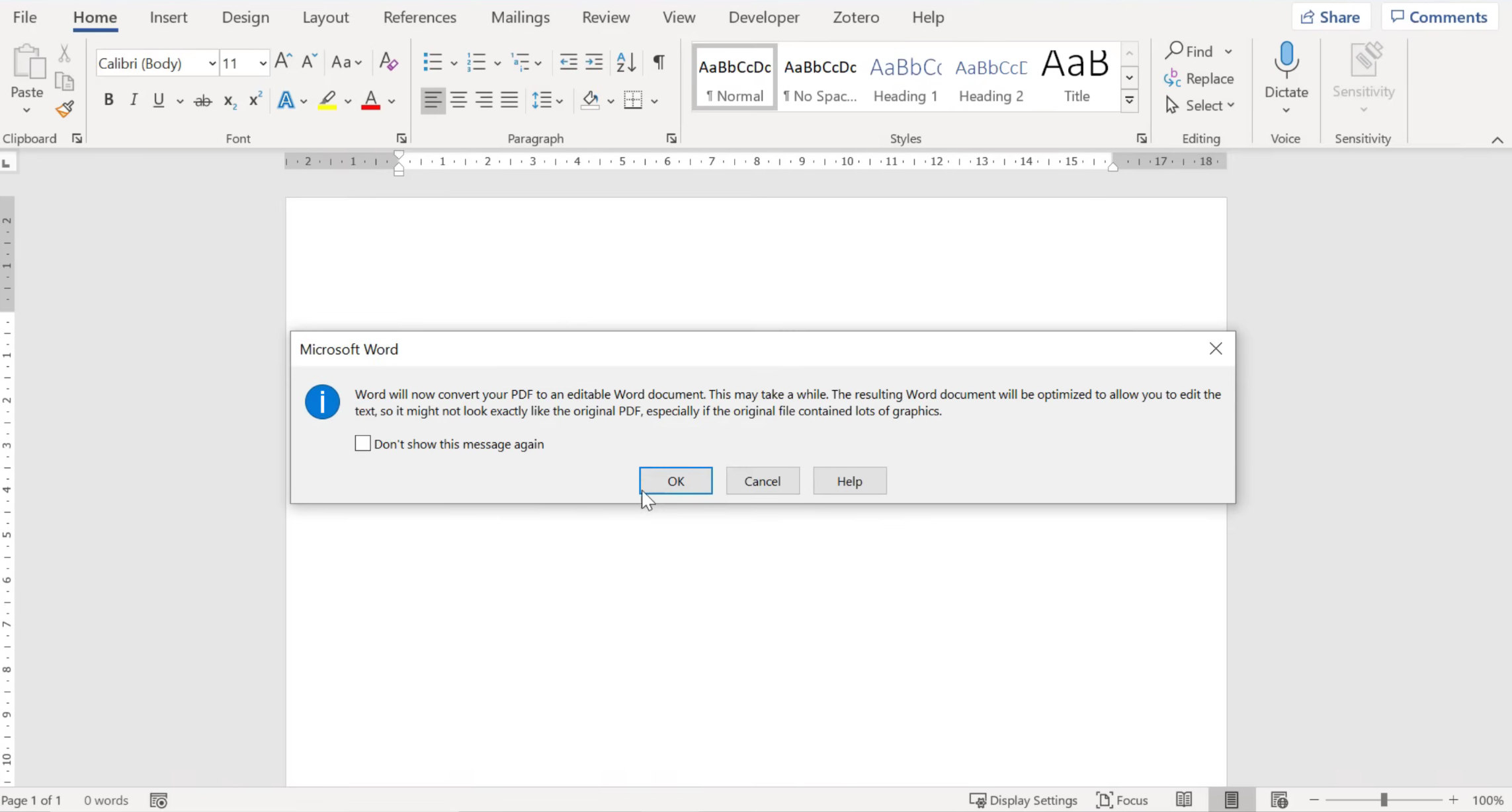Collapse the ribbon with chevron

click(x=1497, y=140)
